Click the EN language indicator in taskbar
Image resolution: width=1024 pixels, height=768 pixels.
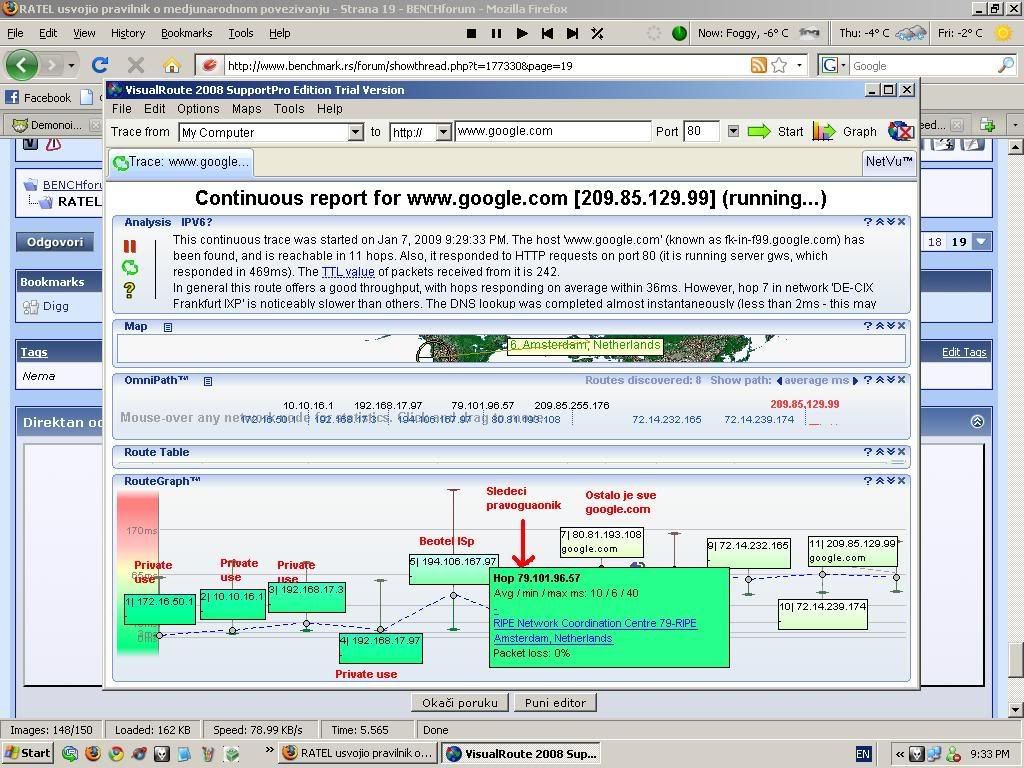click(863, 754)
